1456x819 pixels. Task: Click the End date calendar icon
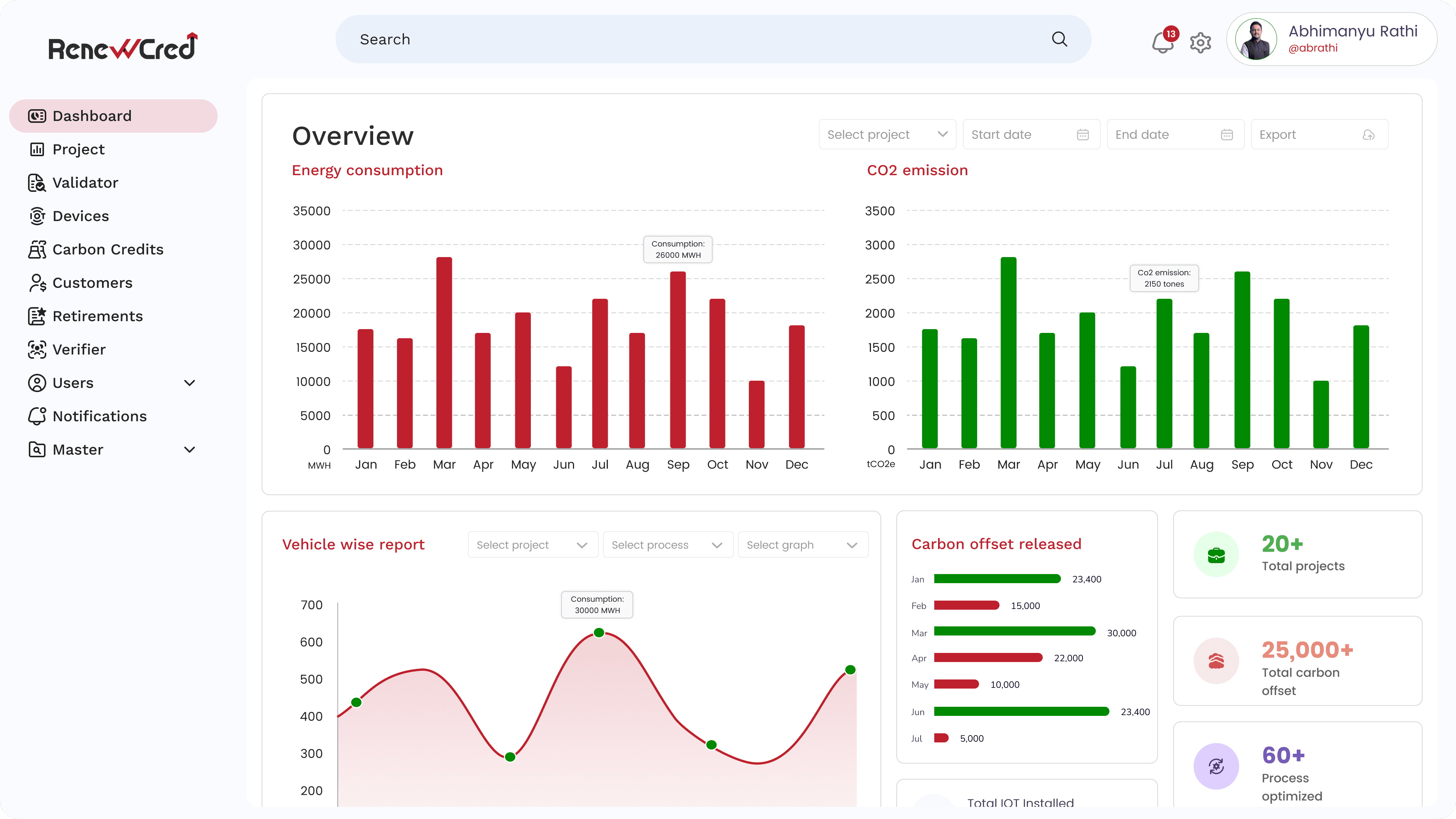click(x=1227, y=135)
